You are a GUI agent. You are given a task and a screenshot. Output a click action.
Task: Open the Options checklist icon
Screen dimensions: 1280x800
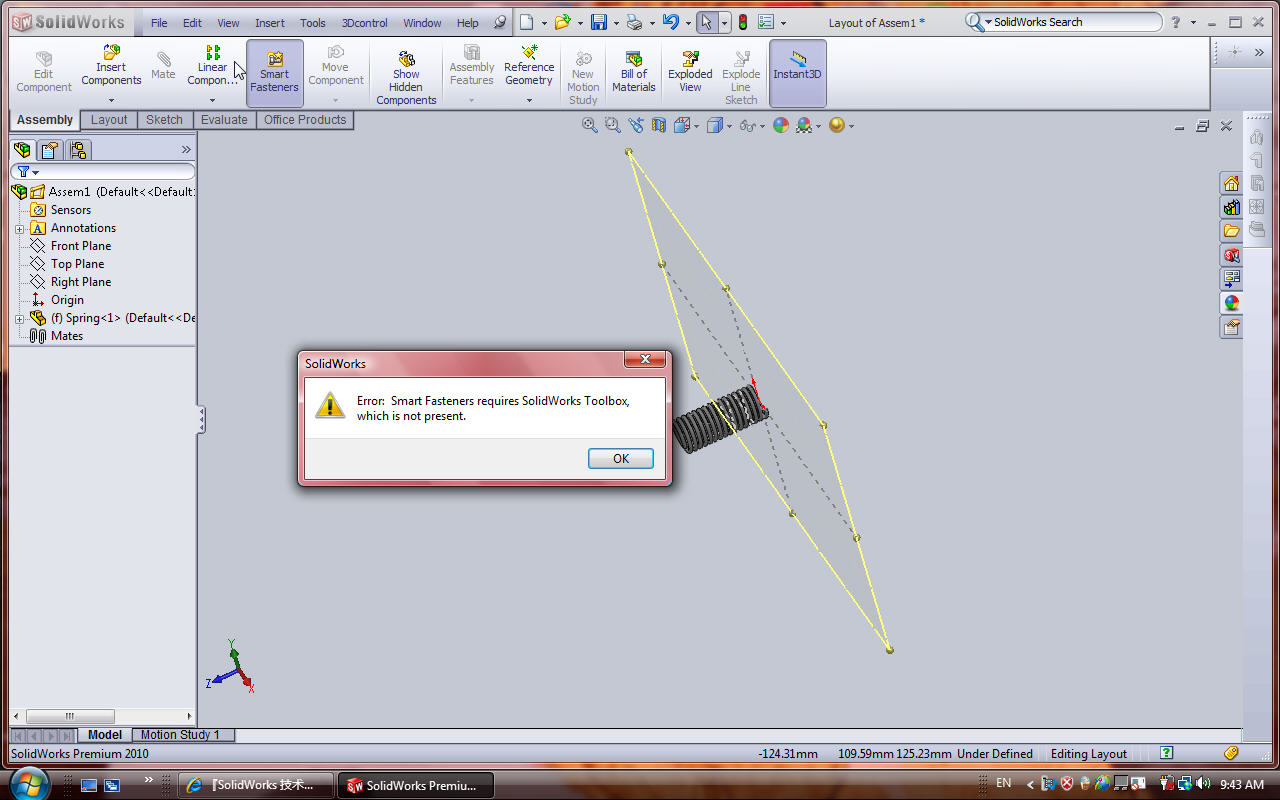[767, 22]
